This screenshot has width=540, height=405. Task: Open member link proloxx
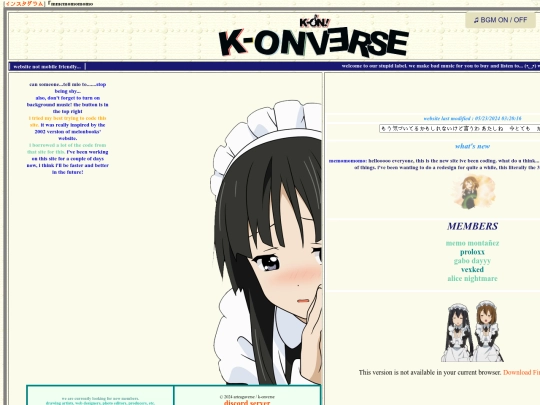(472, 252)
